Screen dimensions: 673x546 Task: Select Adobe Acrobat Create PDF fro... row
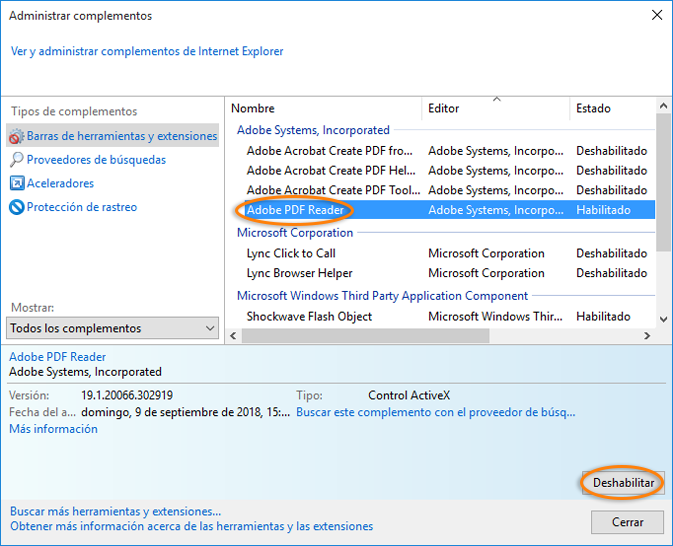click(x=450, y=151)
